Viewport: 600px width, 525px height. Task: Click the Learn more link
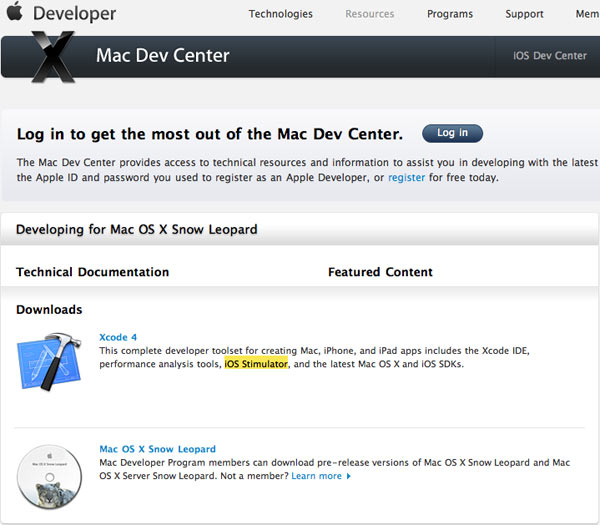click(x=320, y=476)
